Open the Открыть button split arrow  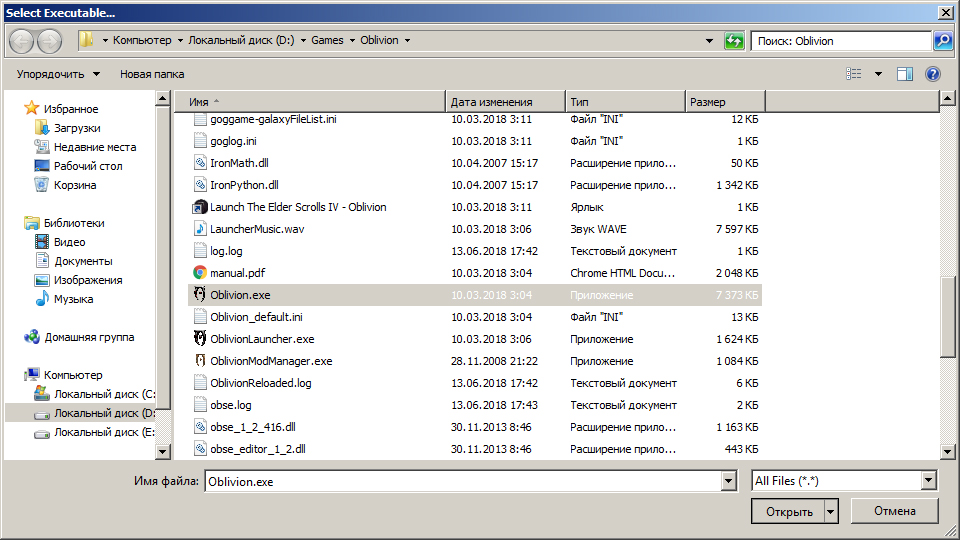[x=831, y=511]
